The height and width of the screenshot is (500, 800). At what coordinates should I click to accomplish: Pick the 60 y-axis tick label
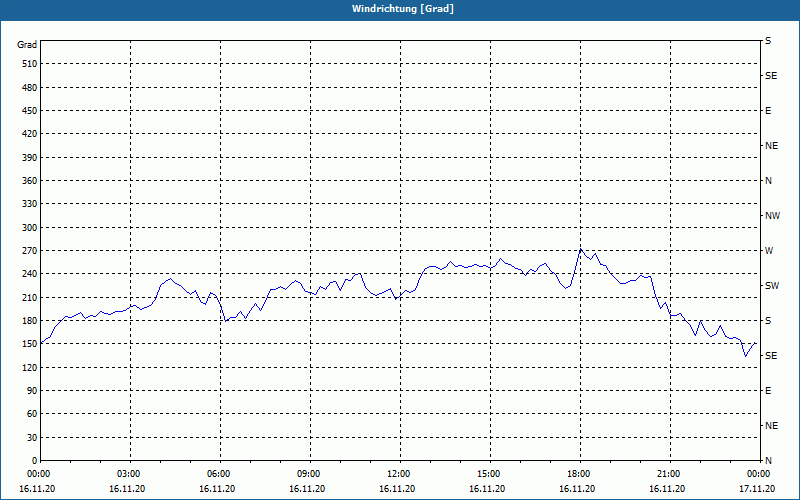[x=32, y=414]
